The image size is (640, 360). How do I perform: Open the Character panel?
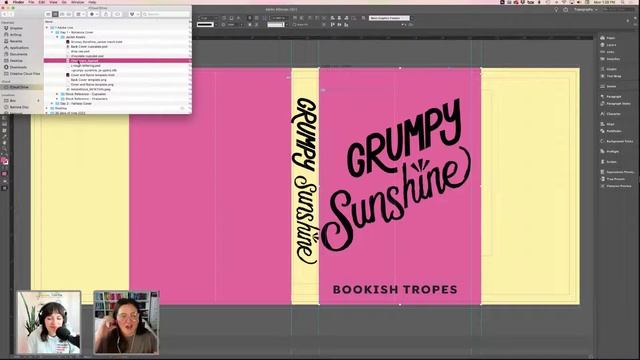point(610,114)
